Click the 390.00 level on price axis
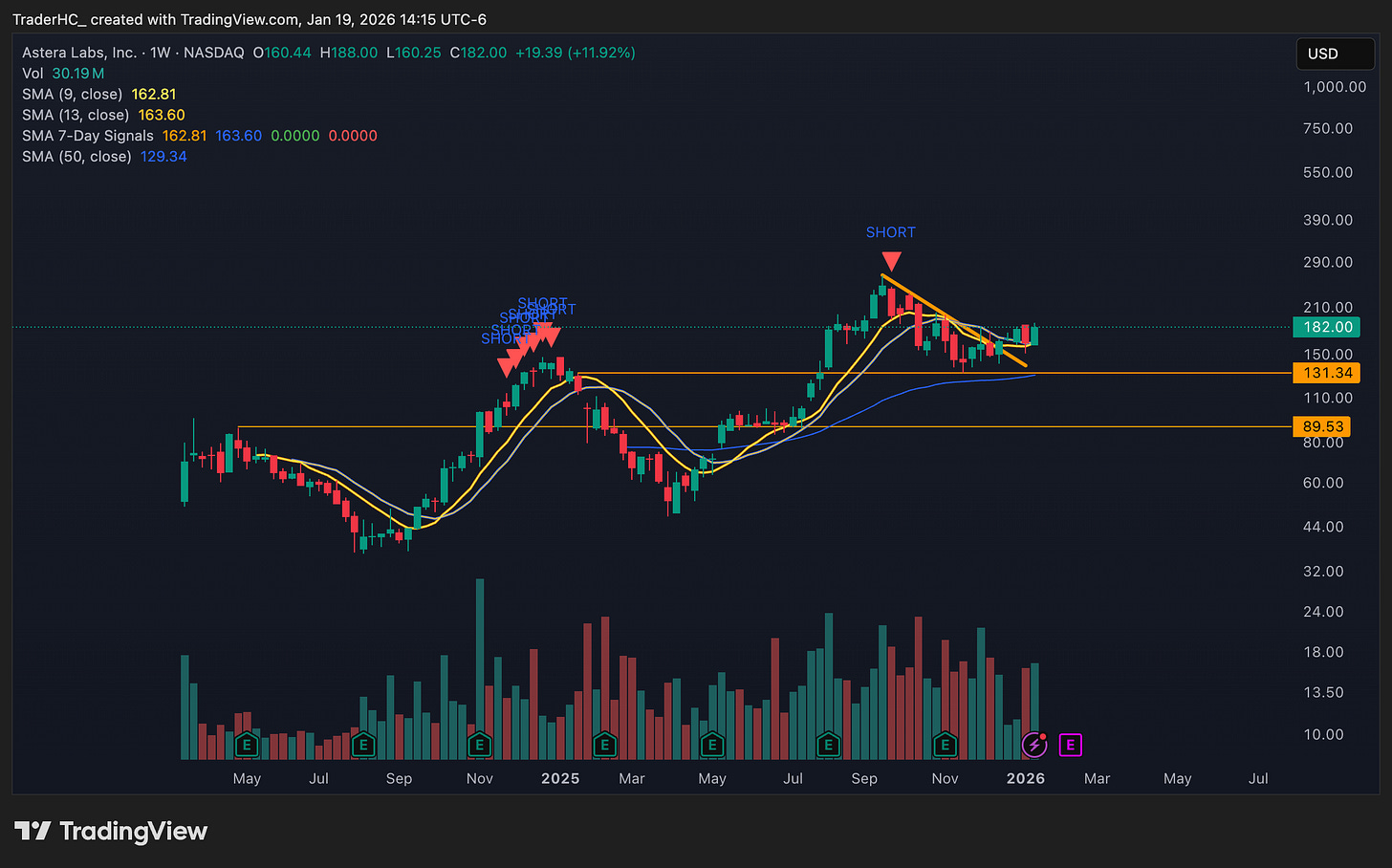Viewport: 1392px width, 868px height. pos(1328,220)
